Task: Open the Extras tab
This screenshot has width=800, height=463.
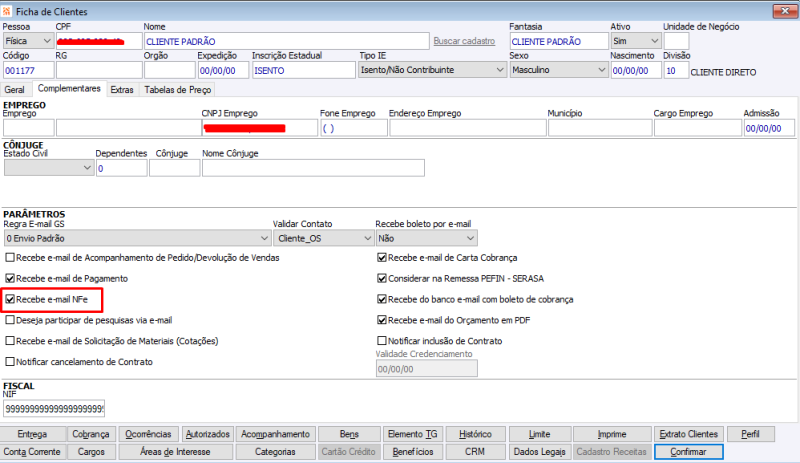Action: 122,89
